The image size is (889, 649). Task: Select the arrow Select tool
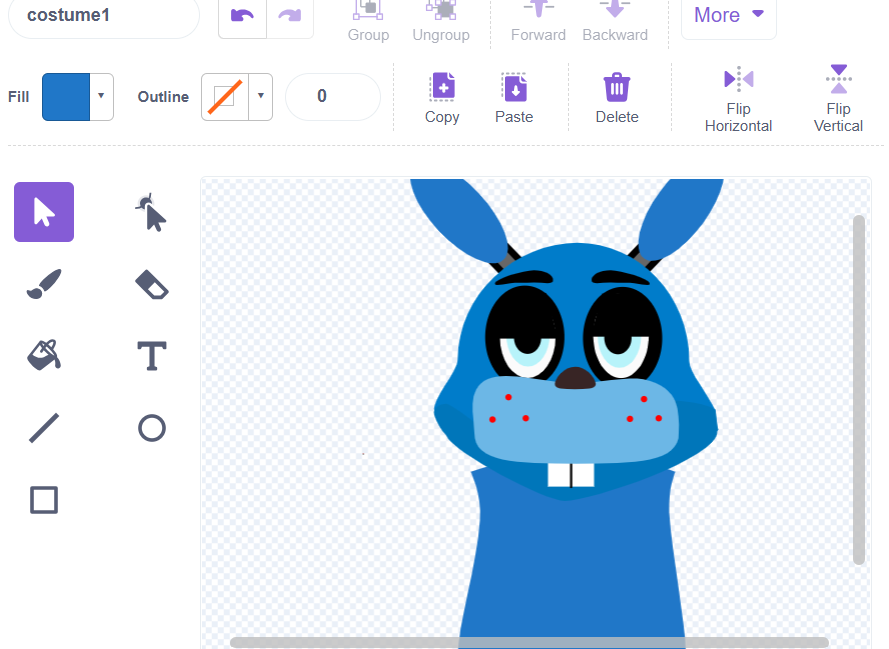coord(44,212)
